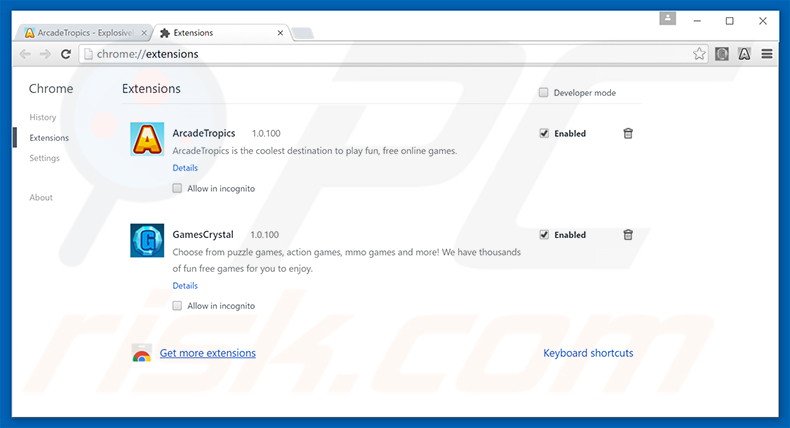
Task: Open Settings in the sidebar
Action: [x=44, y=158]
